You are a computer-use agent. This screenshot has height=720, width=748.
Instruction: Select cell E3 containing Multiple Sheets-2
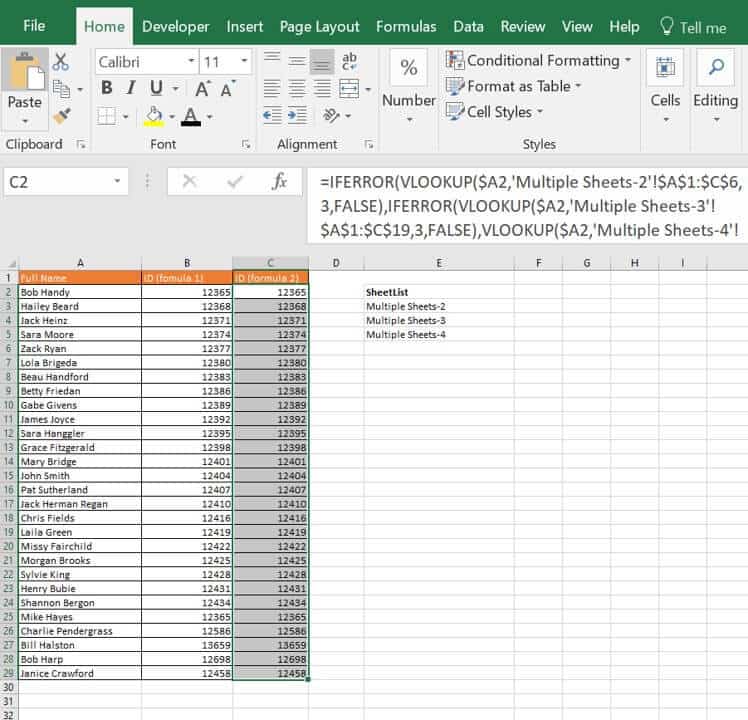coord(438,306)
